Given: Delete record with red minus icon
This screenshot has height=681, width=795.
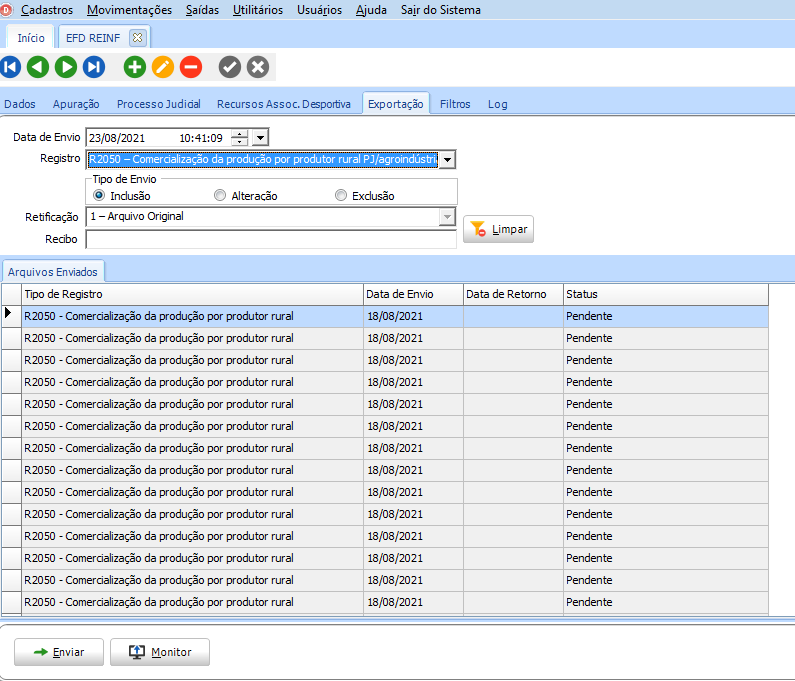Looking at the screenshot, I should pos(191,67).
